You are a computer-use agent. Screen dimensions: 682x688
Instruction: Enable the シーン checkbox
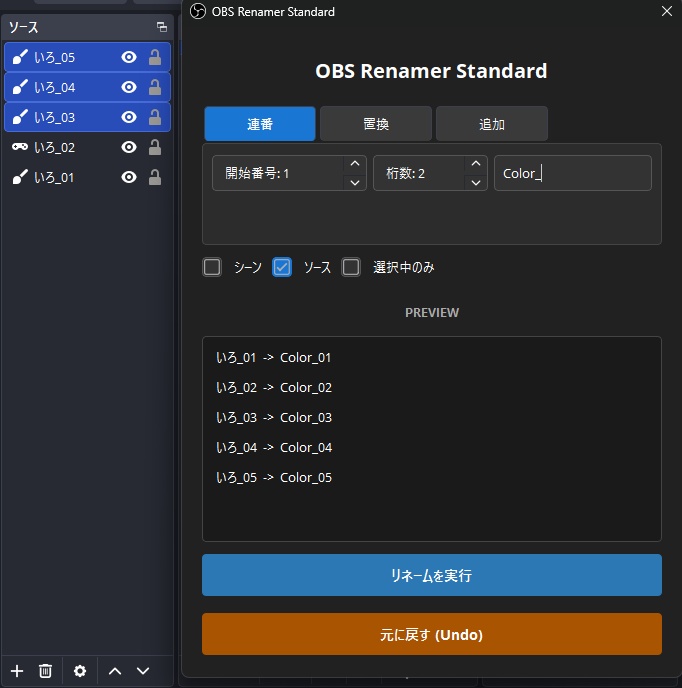(x=212, y=267)
